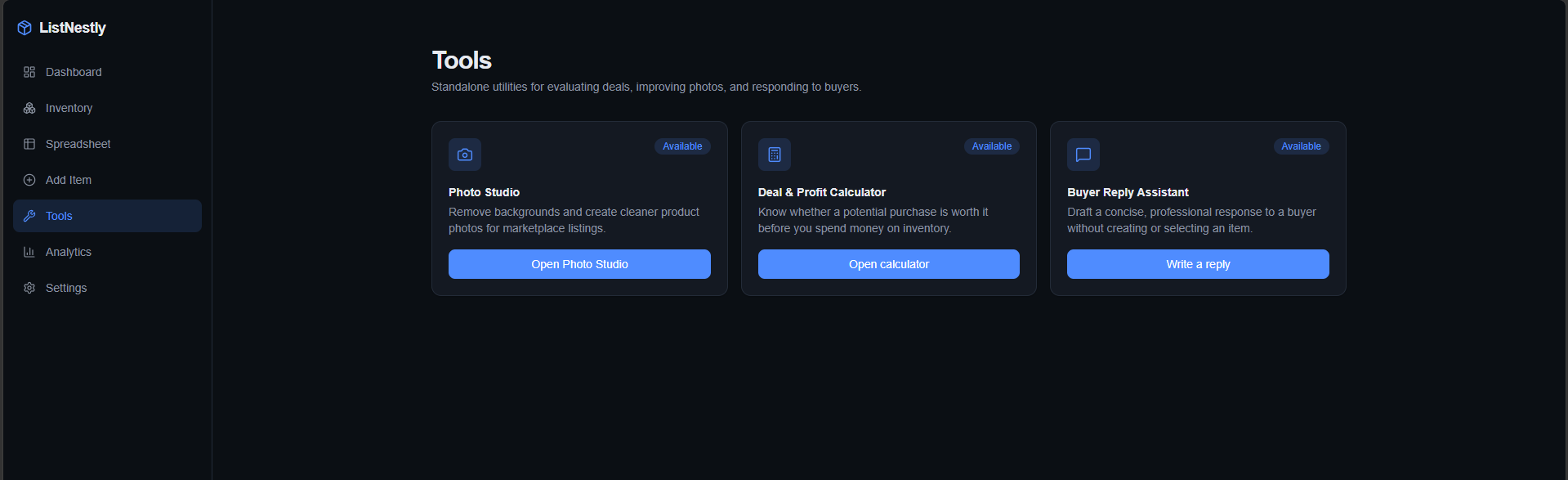Image resolution: width=1568 pixels, height=480 pixels.
Task: Click the Available badge on Buyer Reply Assistant
Action: point(1301,146)
